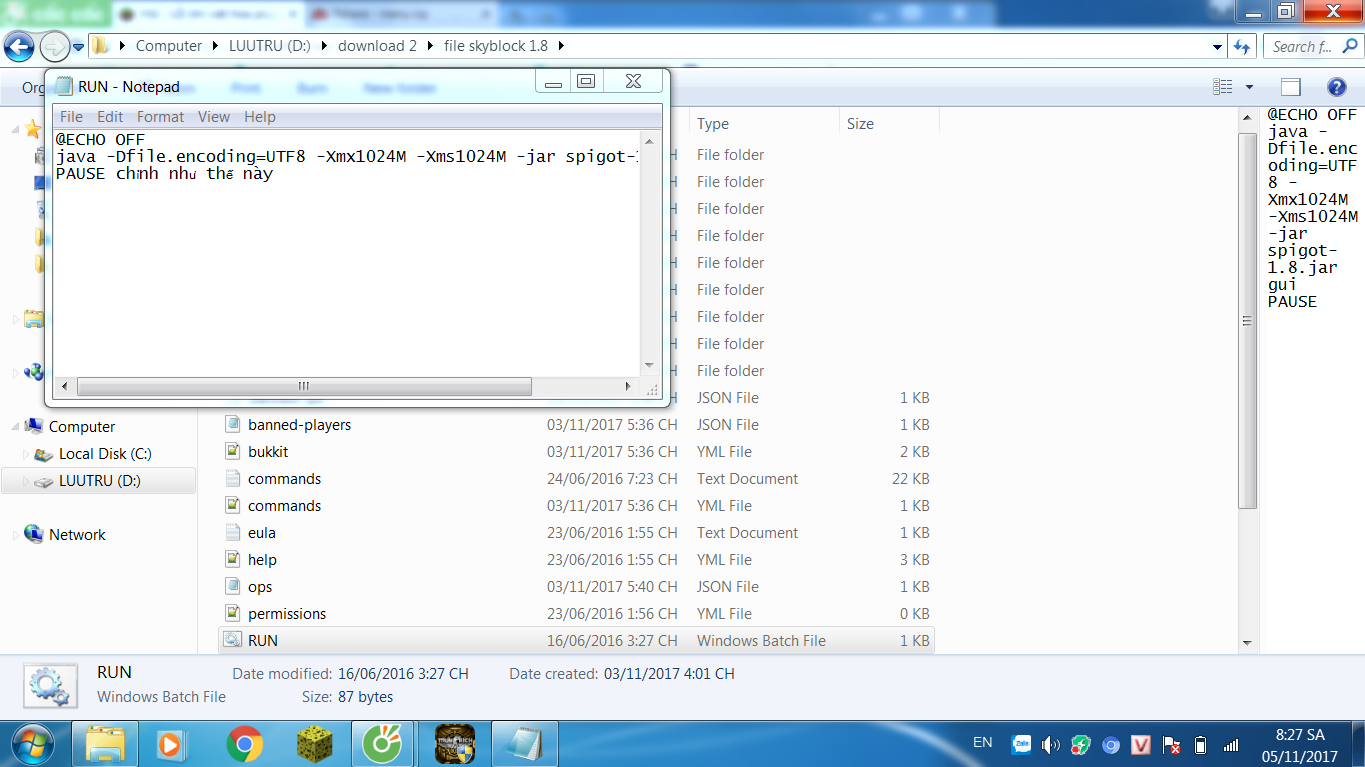Open the yellow sponge block taskbar icon
Screen dimensions: 1365x767
314,744
